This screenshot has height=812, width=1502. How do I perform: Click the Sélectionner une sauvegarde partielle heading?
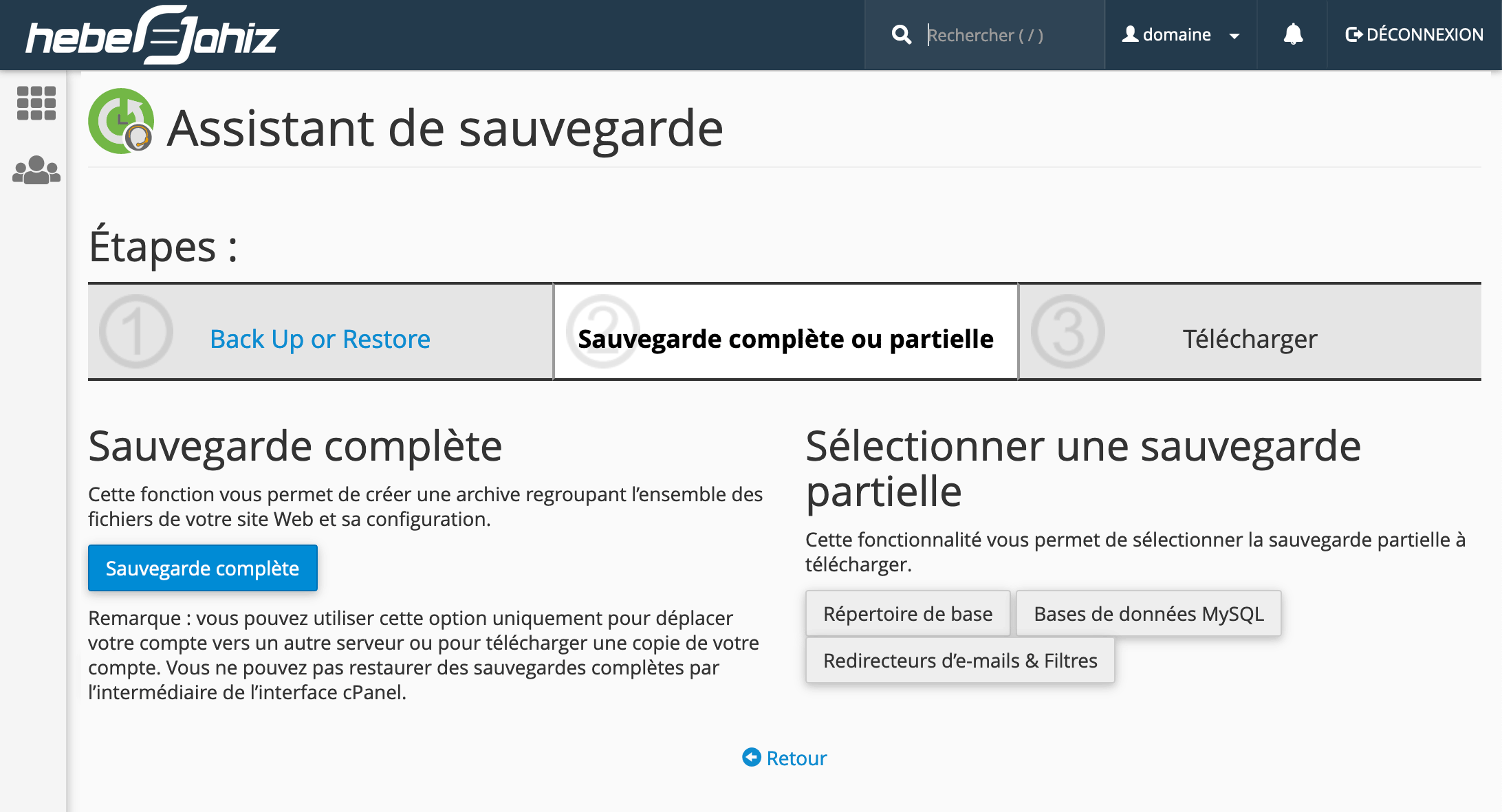coord(1083,468)
